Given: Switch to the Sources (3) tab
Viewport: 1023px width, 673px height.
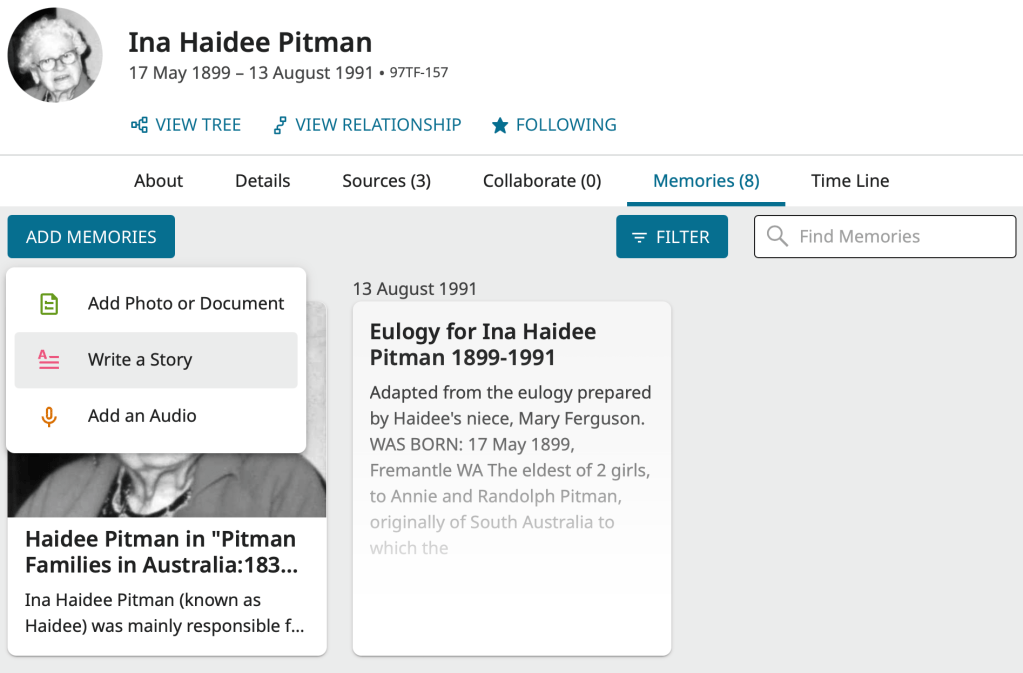Looking at the screenshot, I should coord(386,181).
